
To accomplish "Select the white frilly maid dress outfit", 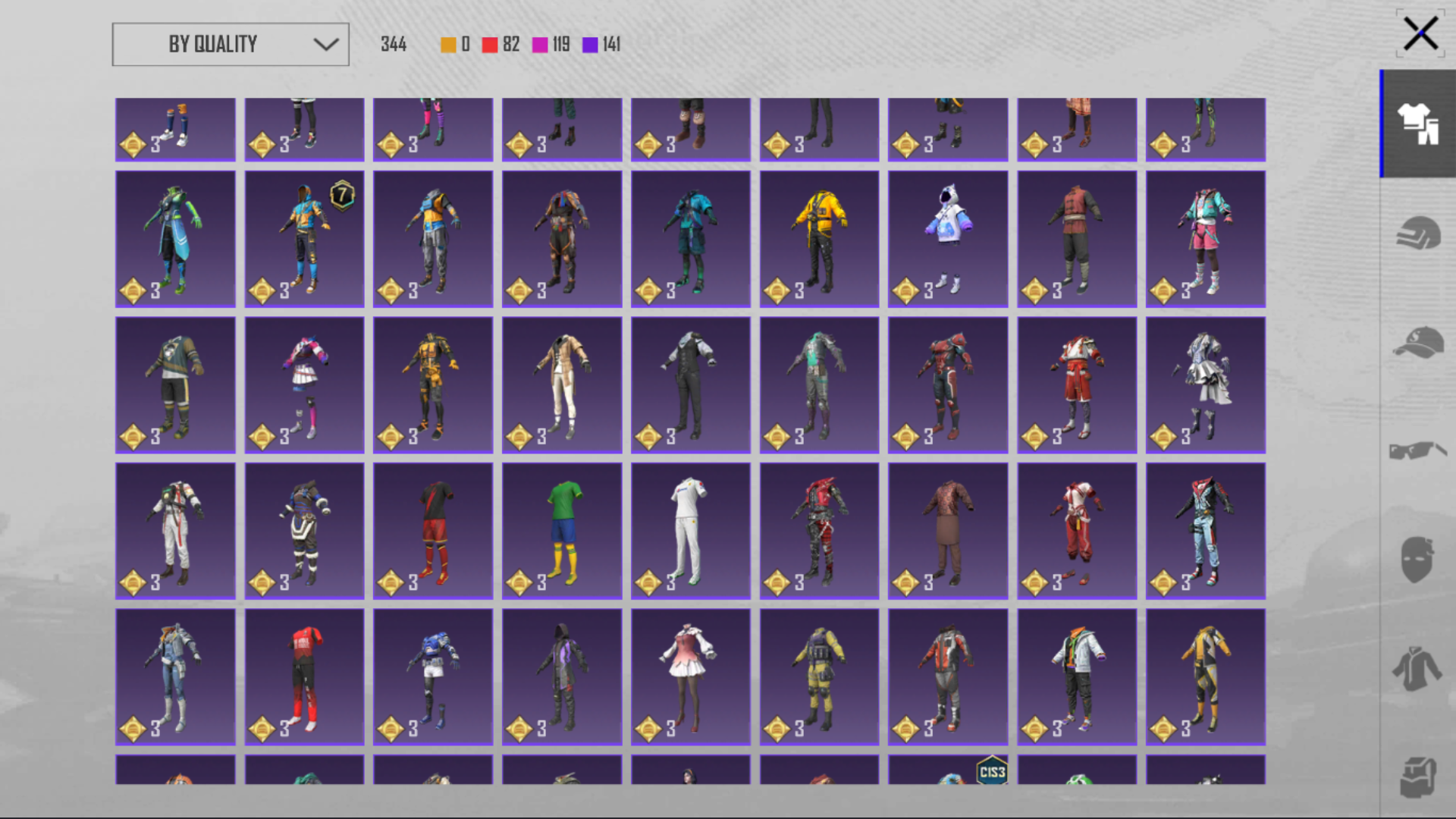I will (1206, 385).
